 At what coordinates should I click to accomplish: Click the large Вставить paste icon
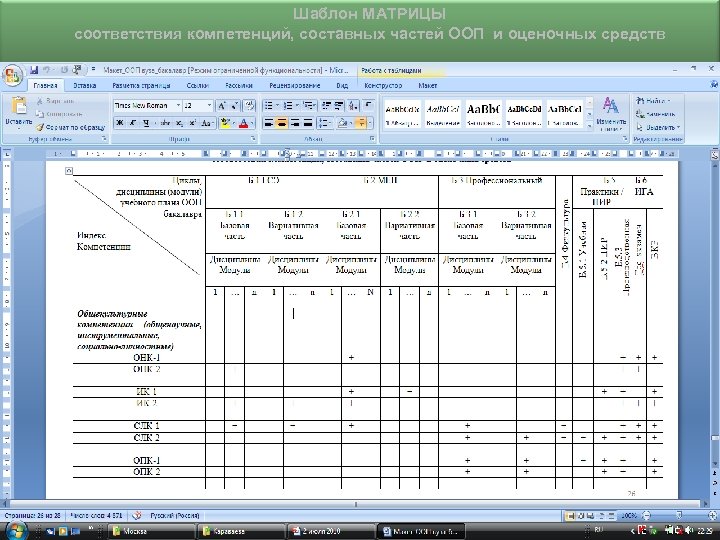tap(19, 106)
